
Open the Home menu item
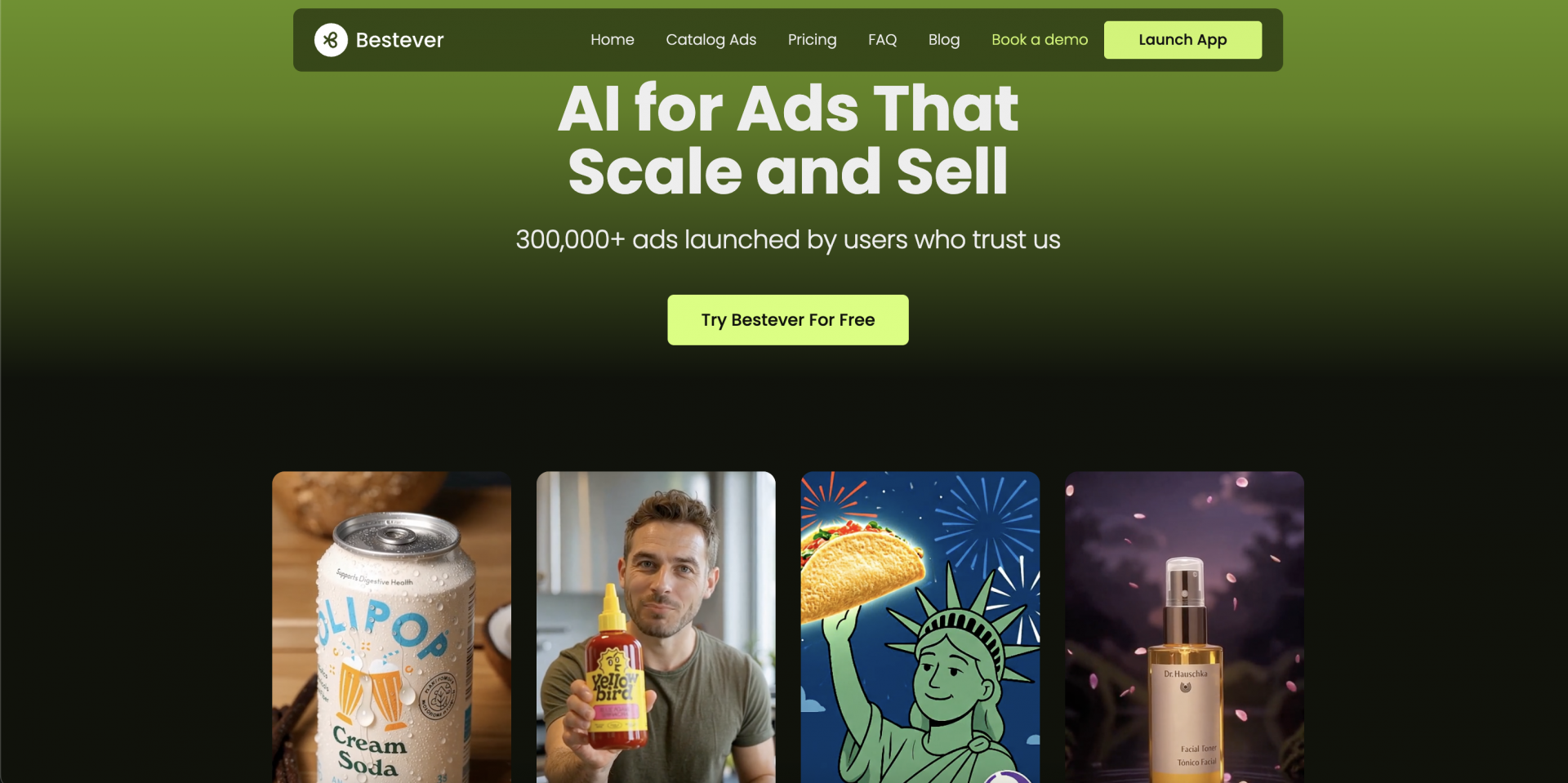tap(612, 40)
